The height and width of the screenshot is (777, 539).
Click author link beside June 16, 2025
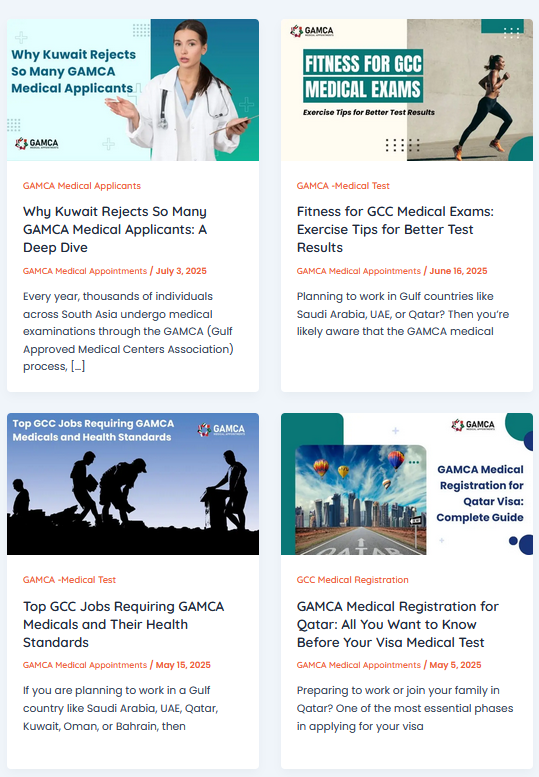358,271
